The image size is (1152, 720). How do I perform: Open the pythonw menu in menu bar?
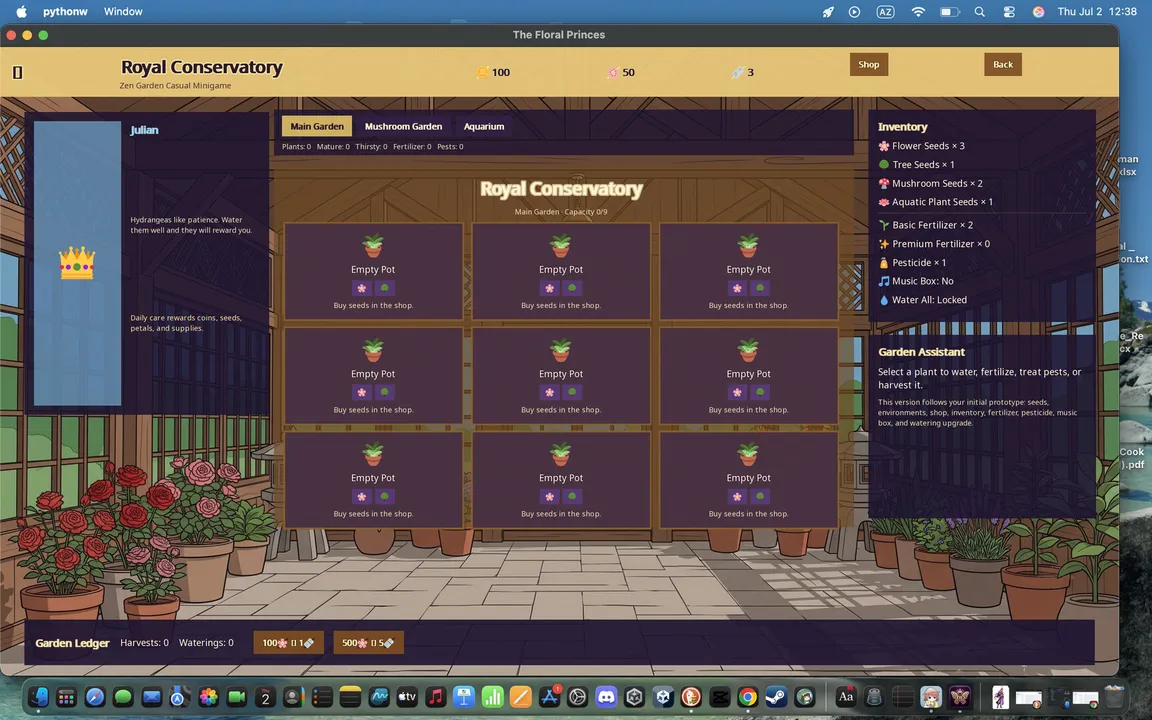click(65, 12)
